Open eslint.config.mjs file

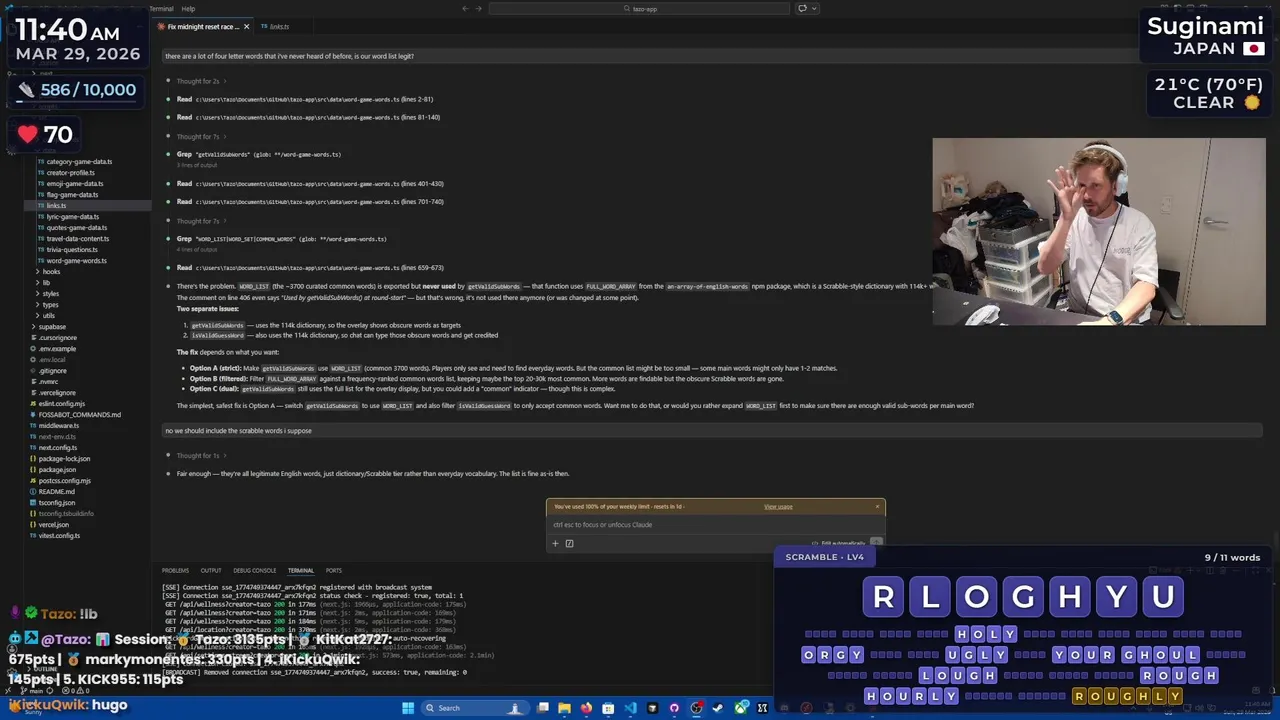click(x=61, y=404)
